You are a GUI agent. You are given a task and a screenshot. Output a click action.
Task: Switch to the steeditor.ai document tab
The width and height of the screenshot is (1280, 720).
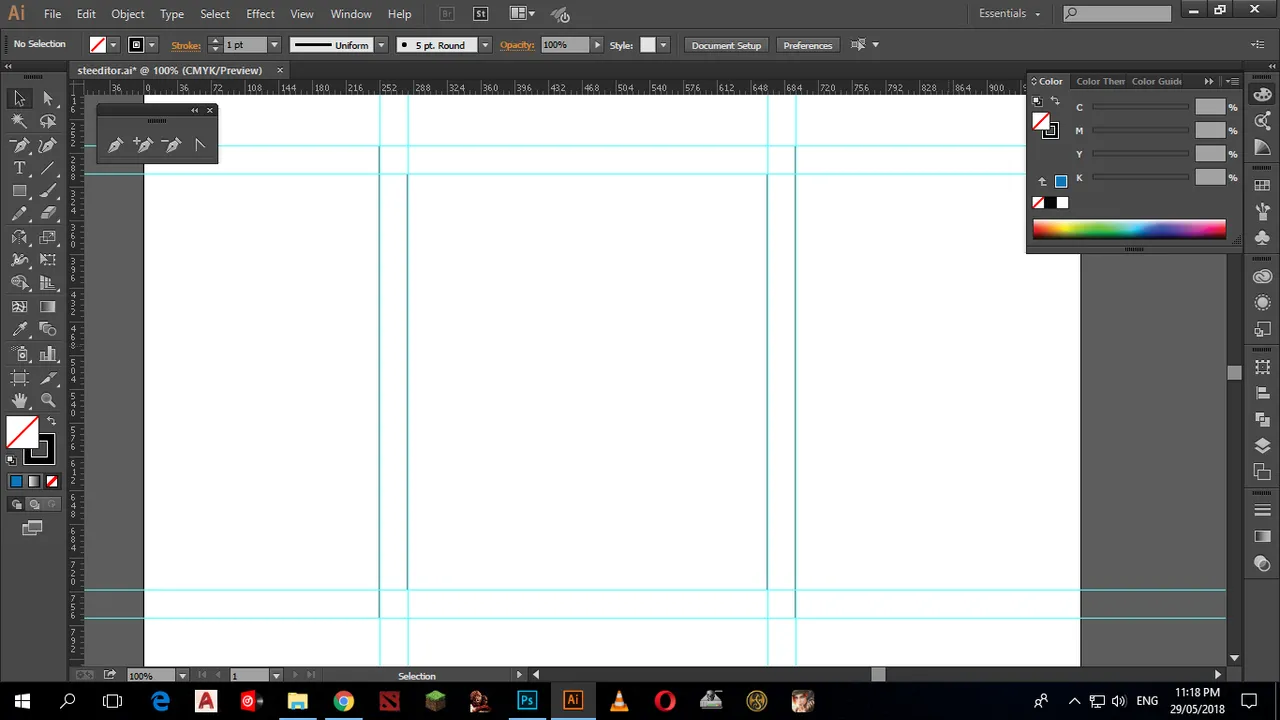170,70
